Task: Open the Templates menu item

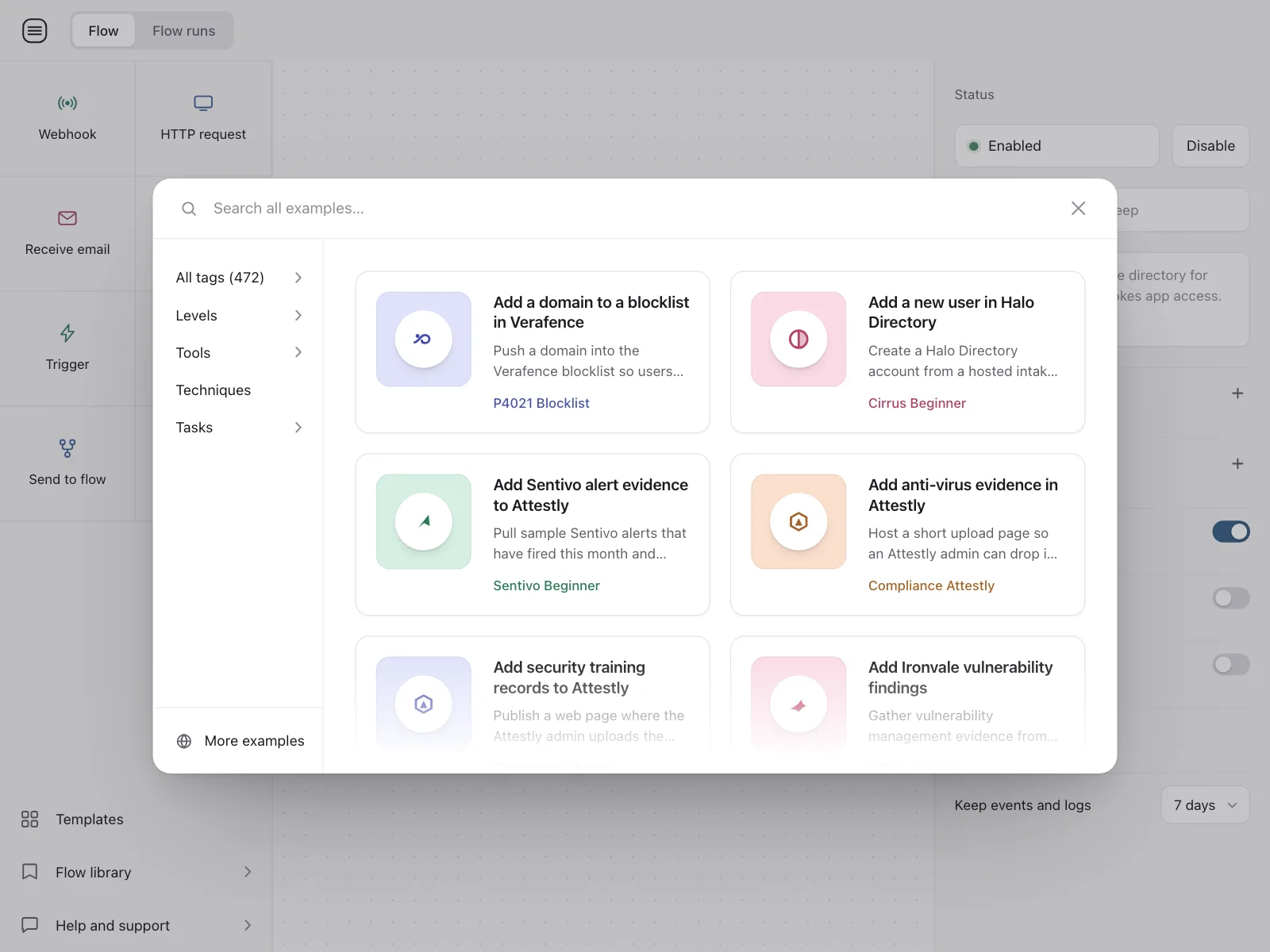Action: (x=89, y=820)
